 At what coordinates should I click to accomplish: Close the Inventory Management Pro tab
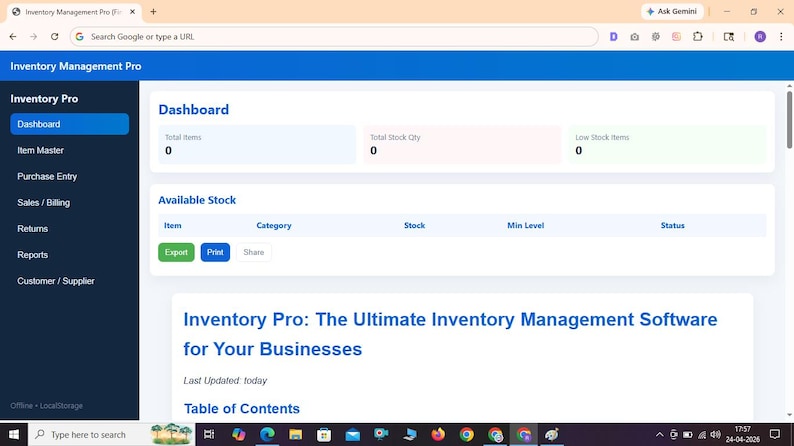(133, 12)
